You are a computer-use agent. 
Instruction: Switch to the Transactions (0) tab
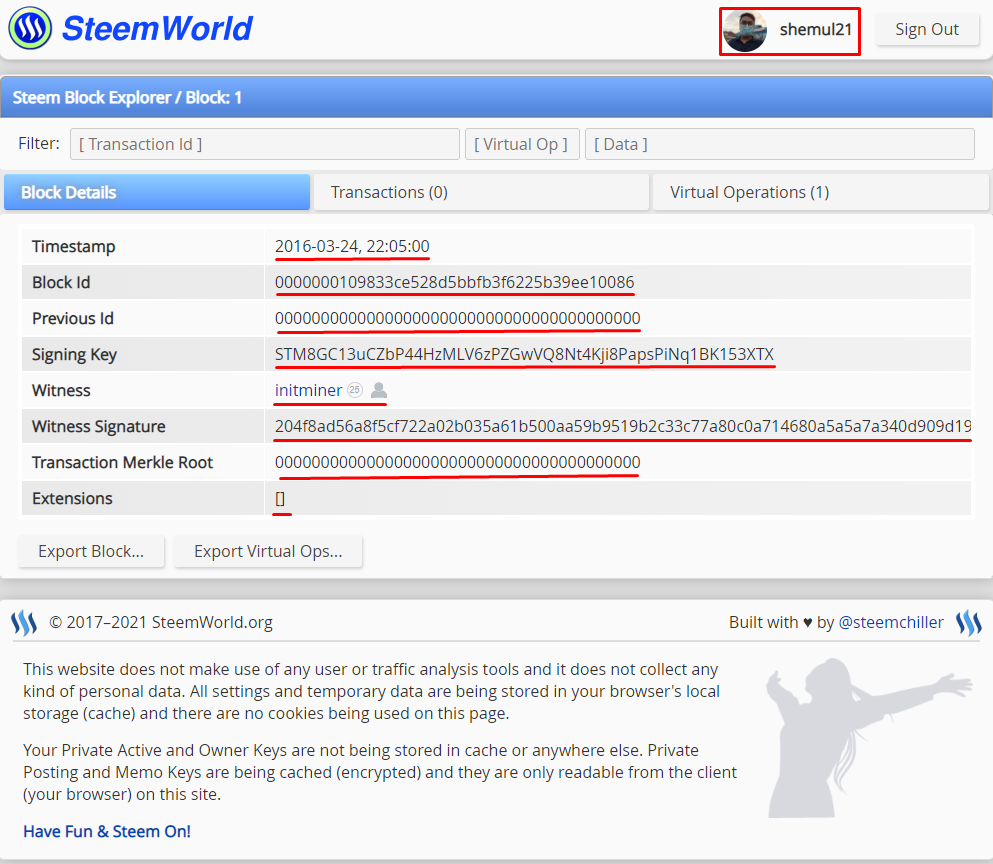(x=481, y=193)
